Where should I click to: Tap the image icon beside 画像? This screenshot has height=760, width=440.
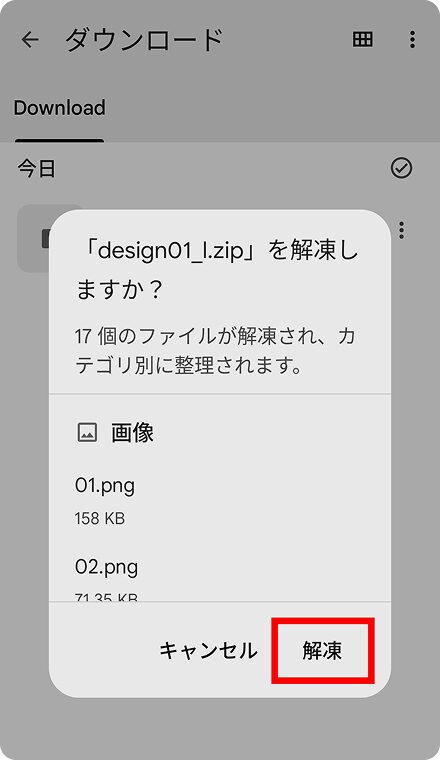click(x=87, y=432)
